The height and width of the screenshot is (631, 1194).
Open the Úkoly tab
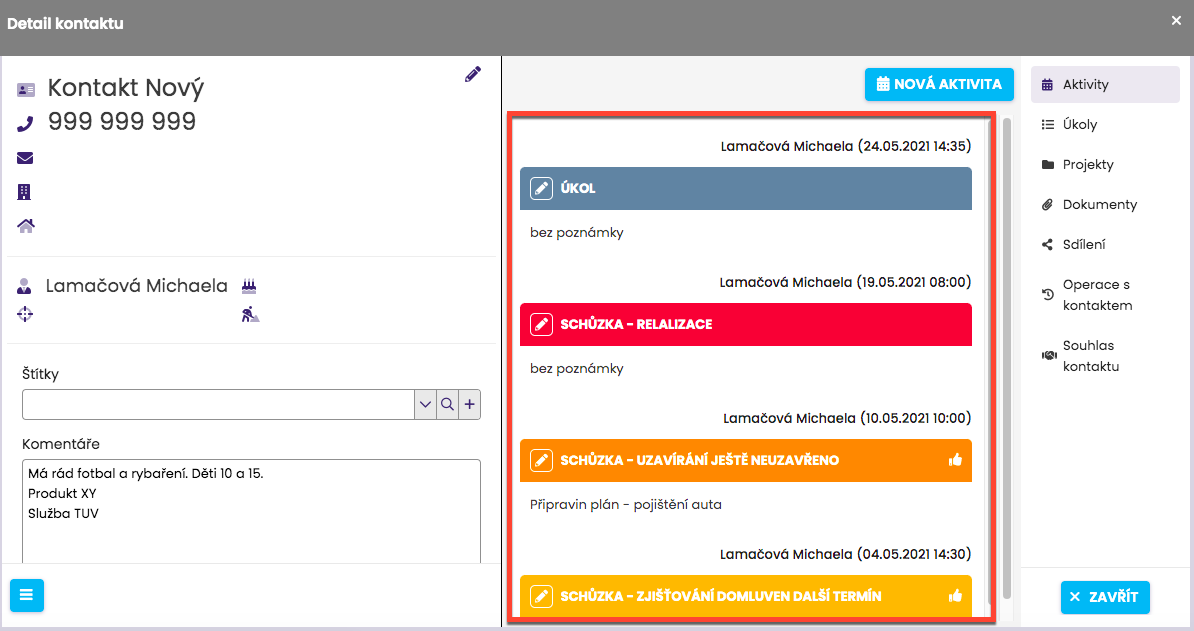[1079, 125]
